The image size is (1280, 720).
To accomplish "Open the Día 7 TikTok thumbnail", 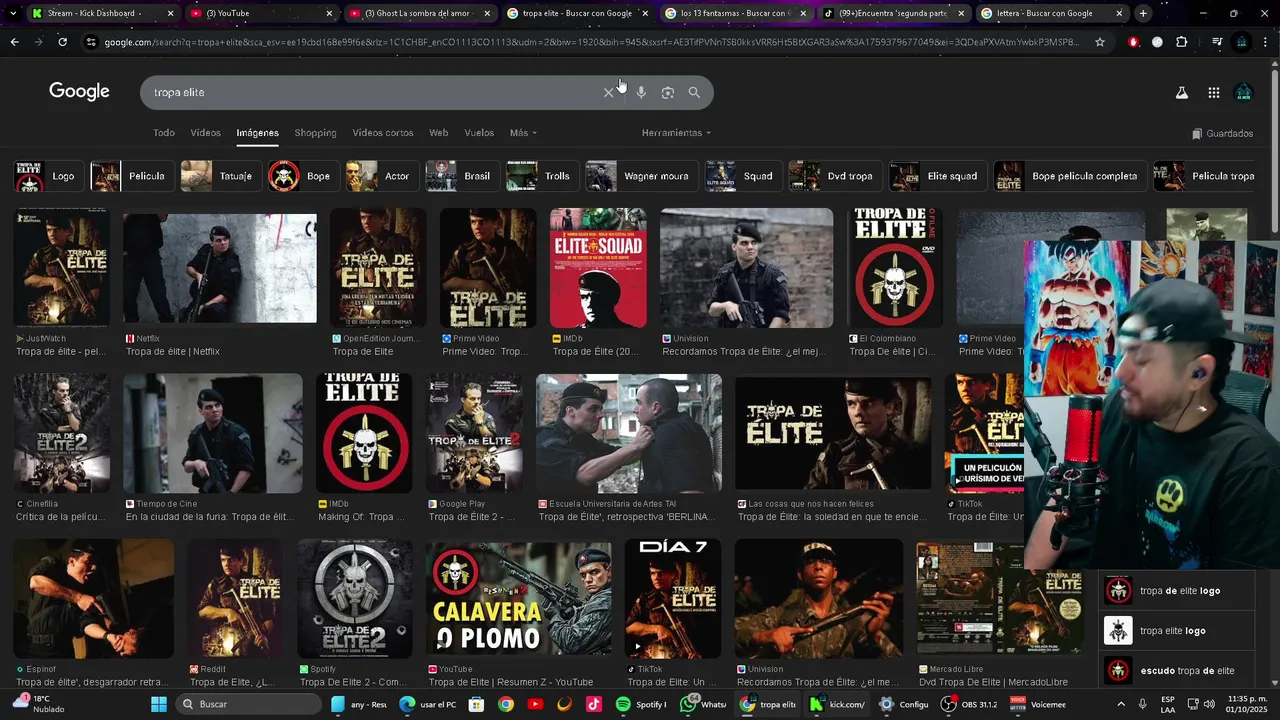I will tap(672, 598).
